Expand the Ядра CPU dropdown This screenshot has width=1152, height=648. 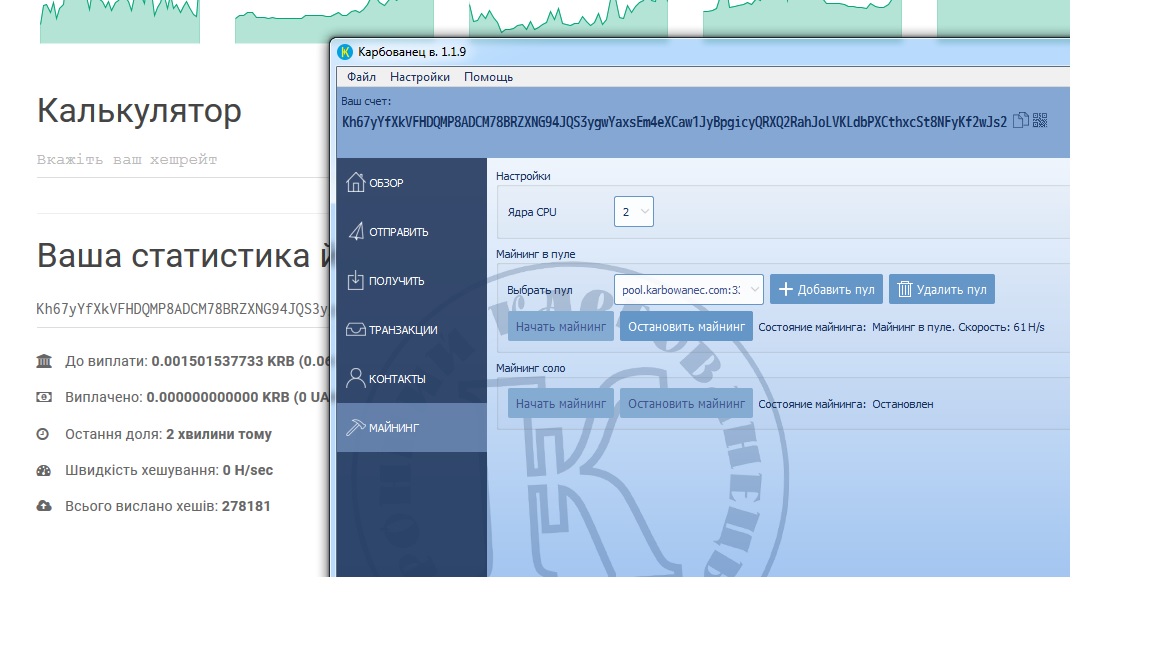[x=633, y=212]
